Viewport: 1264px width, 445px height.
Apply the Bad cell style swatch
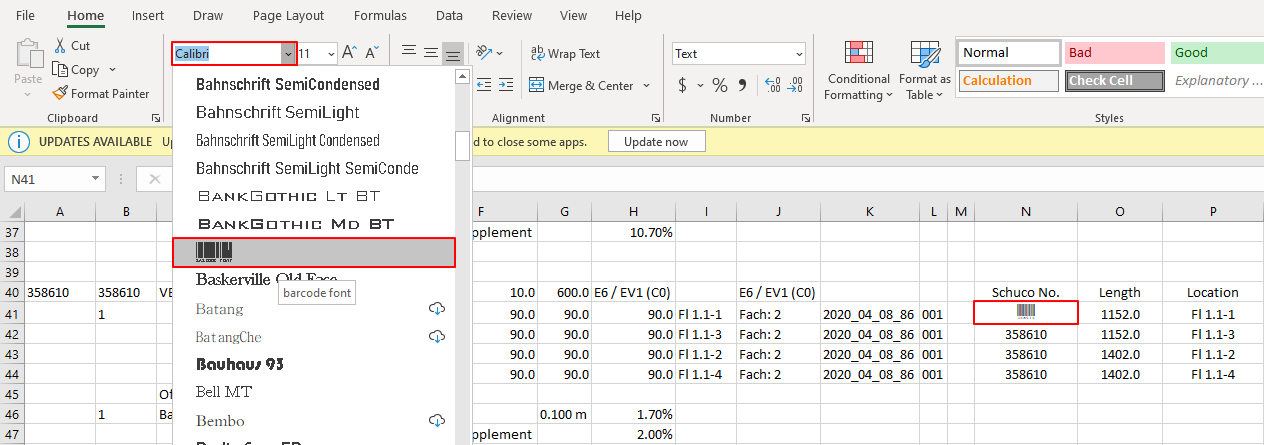[1113, 53]
